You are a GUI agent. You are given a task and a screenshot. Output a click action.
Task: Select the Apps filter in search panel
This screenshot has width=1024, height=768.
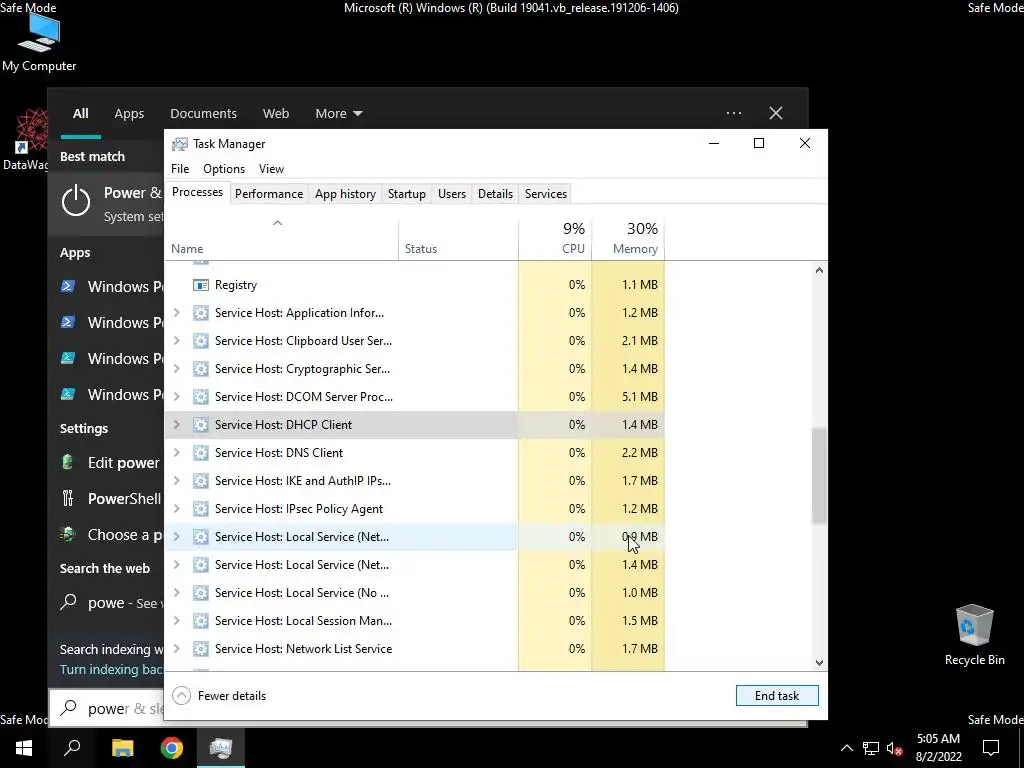coord(129,114)
